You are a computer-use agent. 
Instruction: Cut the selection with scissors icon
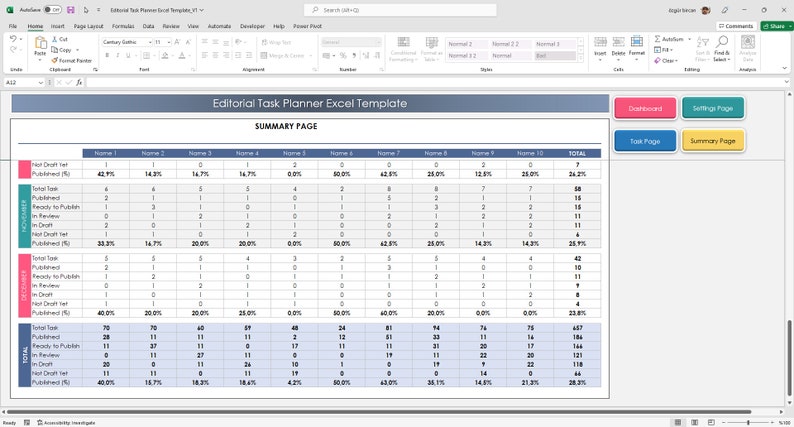(55, 39)
